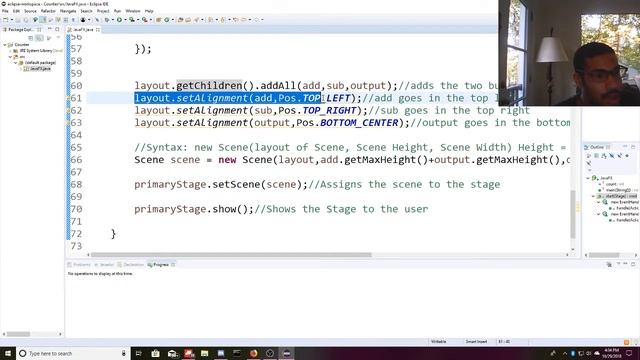Click the Coverage run icon in toolbar
The image size is (640, 360).
tap(132, 20)
